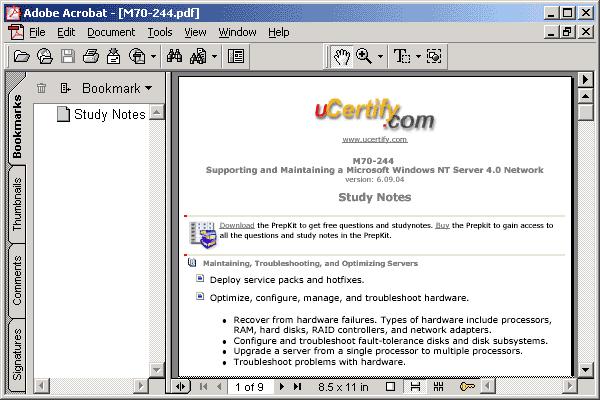Click bookmarks panel scroll down arrow
600x400 pixels.
click(157, 370)
